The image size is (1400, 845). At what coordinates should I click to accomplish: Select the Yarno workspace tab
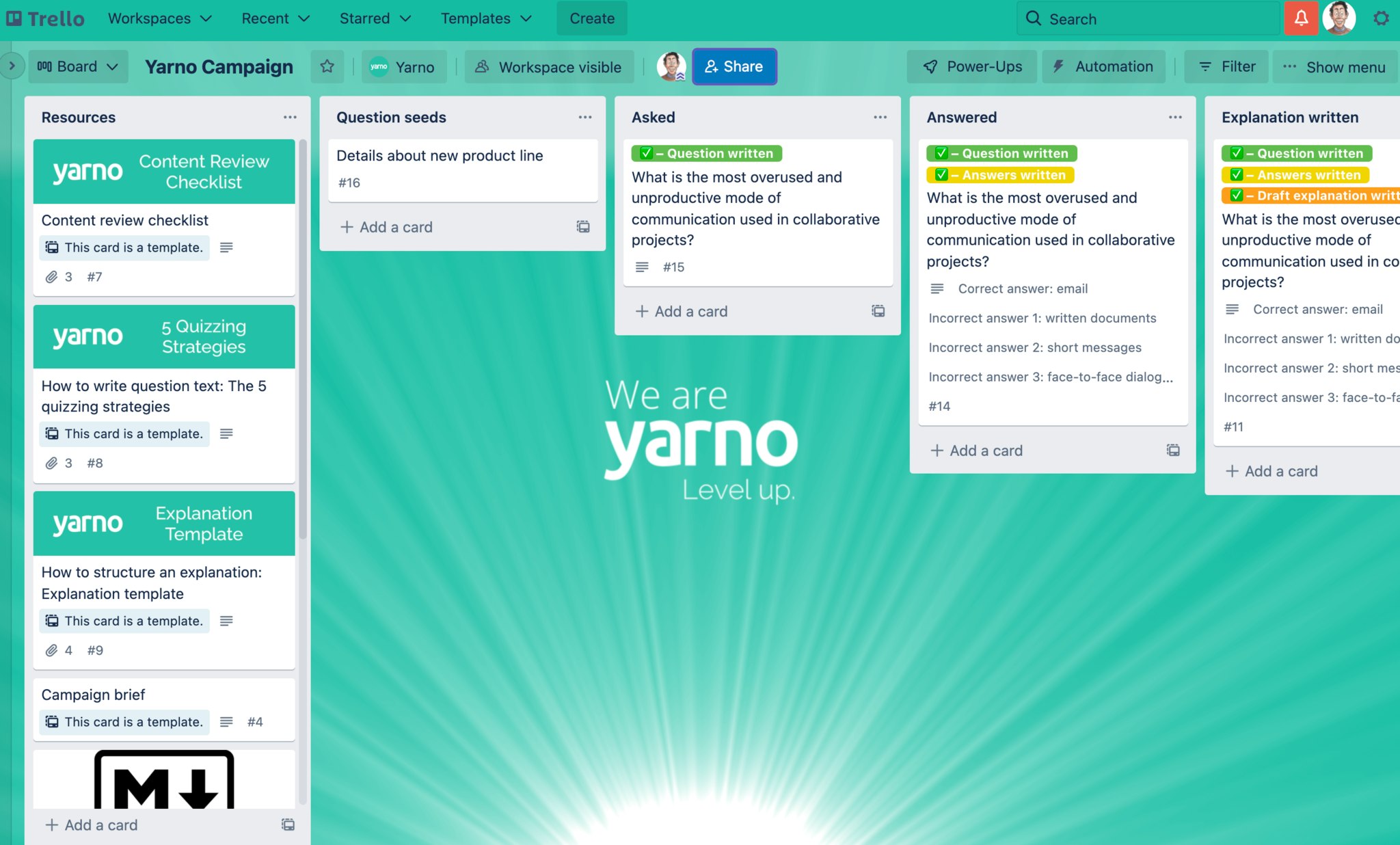click(404, 66)
